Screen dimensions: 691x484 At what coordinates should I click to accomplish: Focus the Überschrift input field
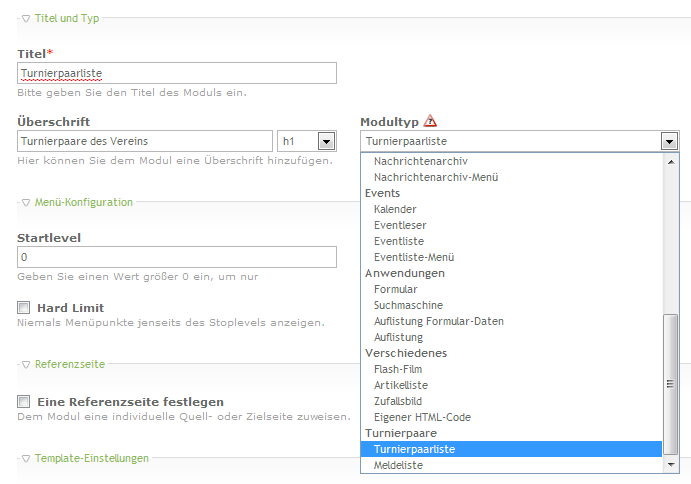(145, 141)
